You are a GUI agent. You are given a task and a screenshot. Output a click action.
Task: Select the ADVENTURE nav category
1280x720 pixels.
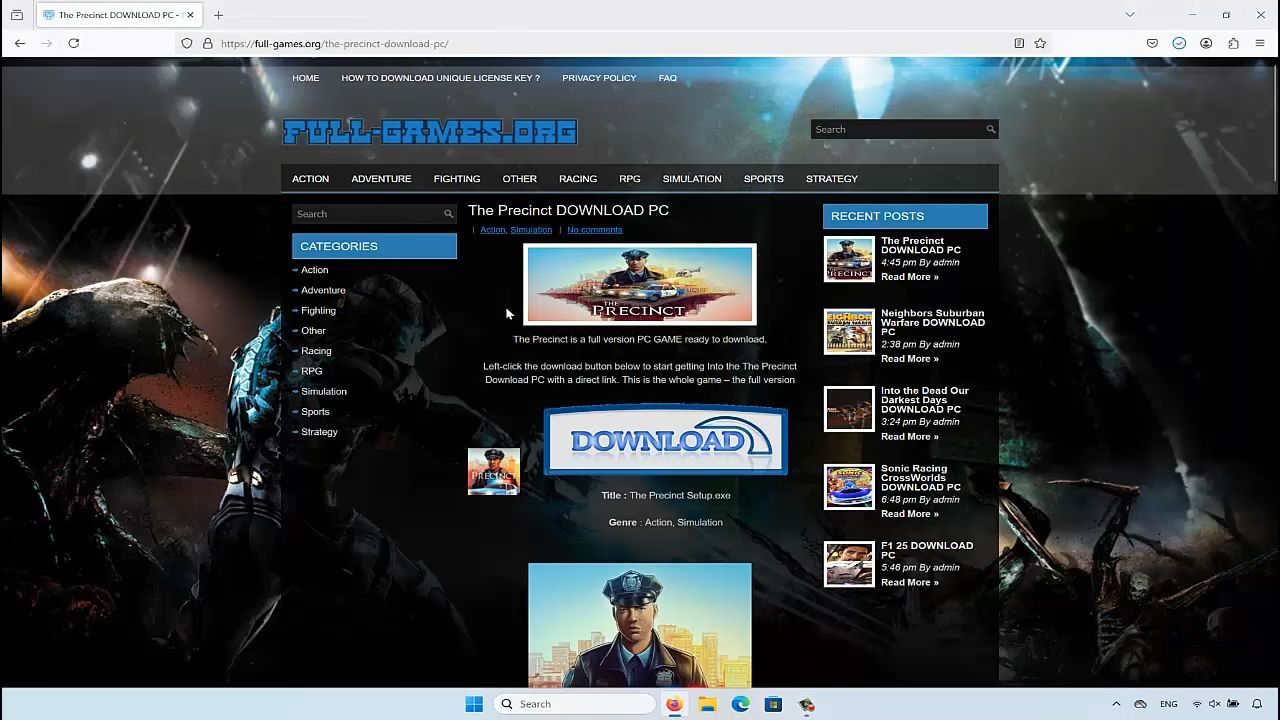coord(381,179)
